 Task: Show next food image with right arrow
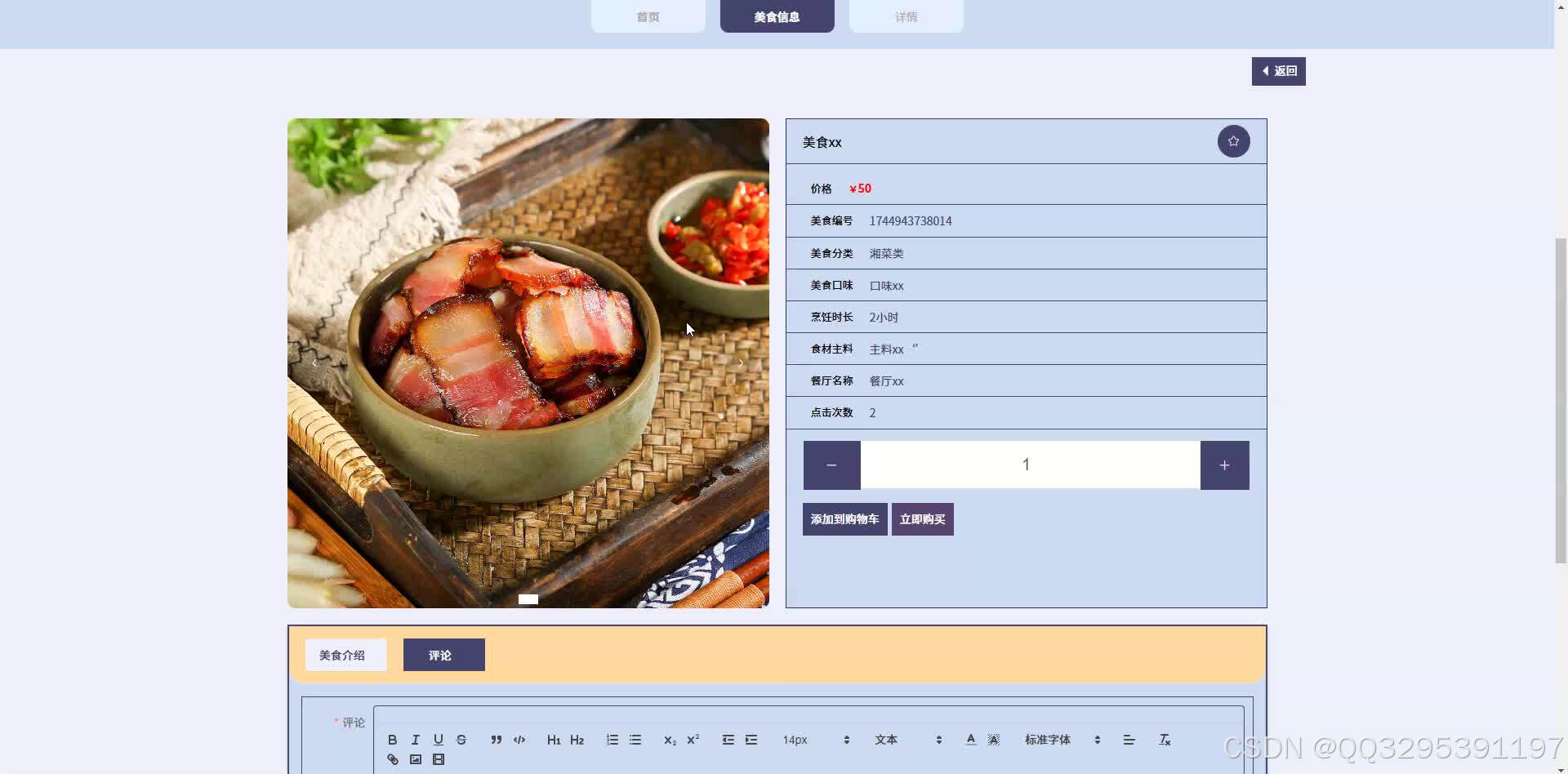click(x=741, y=363)
